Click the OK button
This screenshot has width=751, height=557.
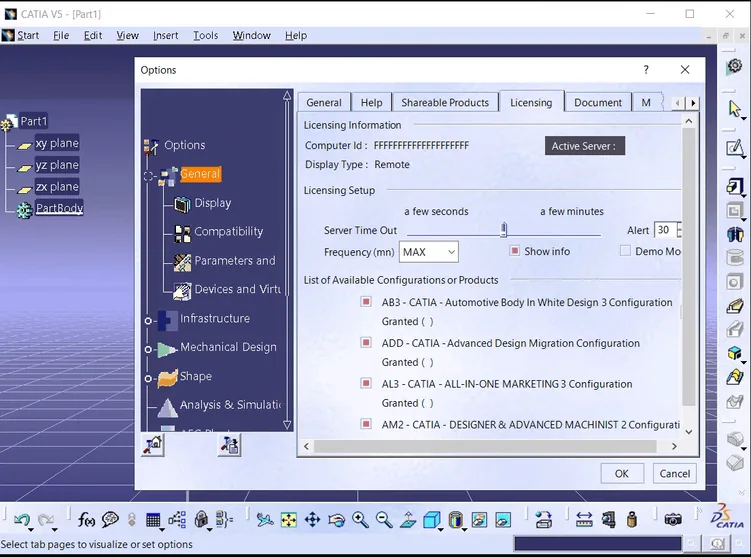pyautogui.click(x=622, y=473)
